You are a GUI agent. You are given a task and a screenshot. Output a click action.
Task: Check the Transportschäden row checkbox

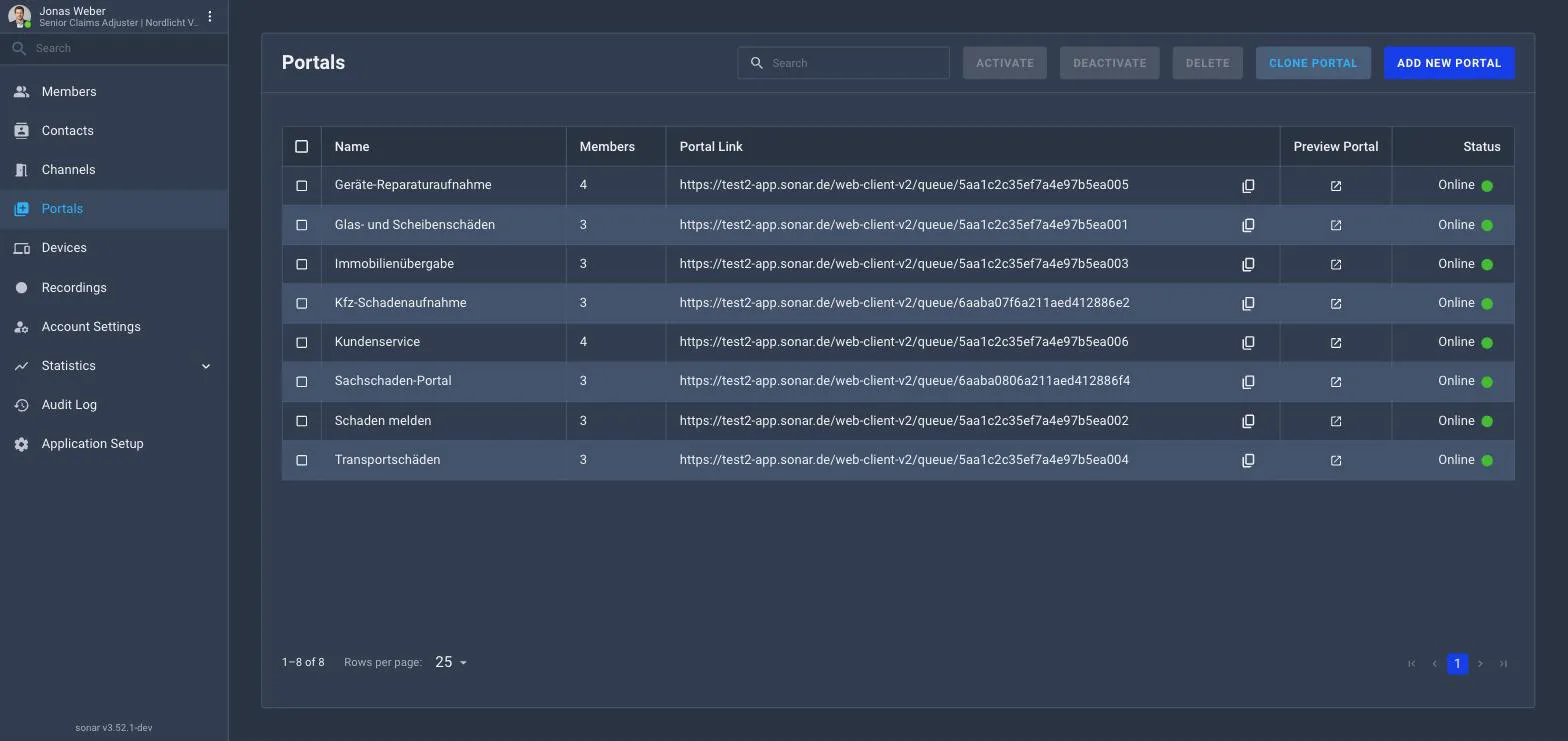[x=302, y=460]
